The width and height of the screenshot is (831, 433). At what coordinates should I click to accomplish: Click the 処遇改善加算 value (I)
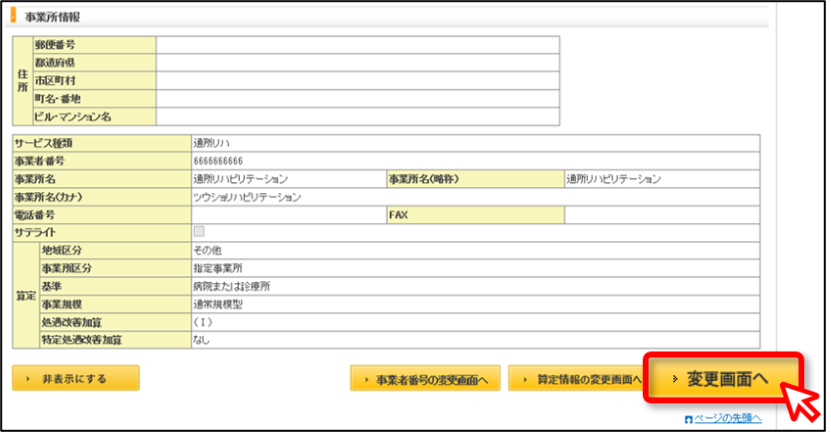203,322
